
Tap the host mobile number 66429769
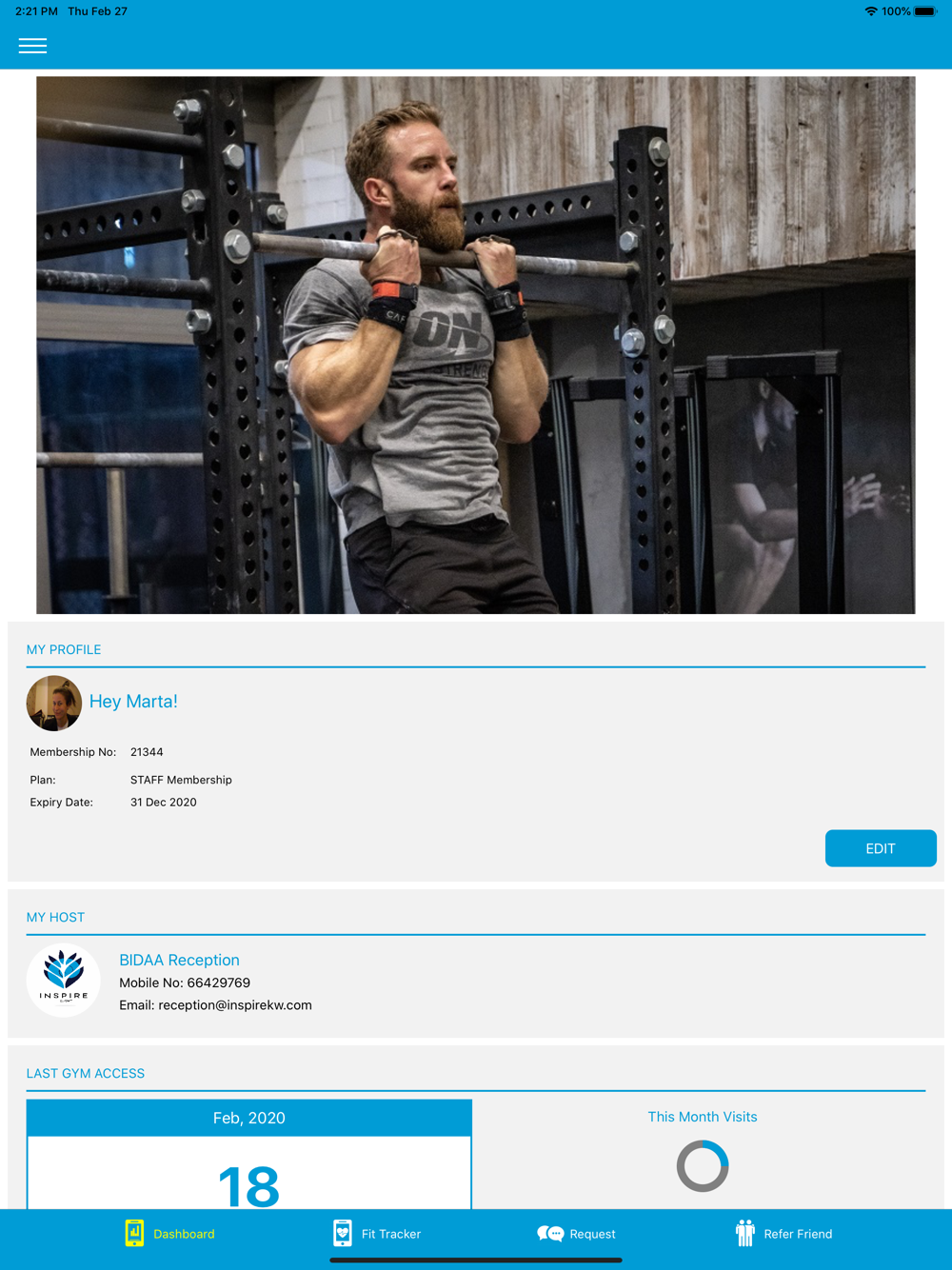(219, 982)
